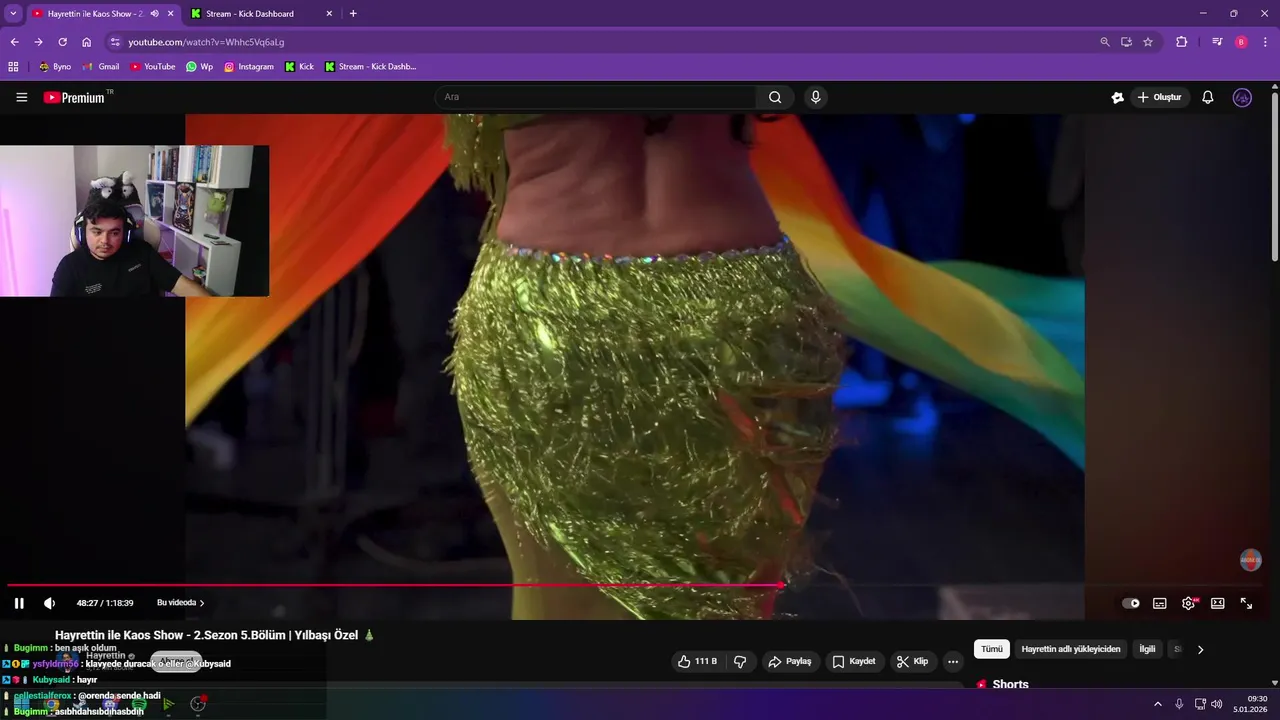Open the YouTube account avatar menu
The height and width of the screenshot is (720, 1280).
1242,97
